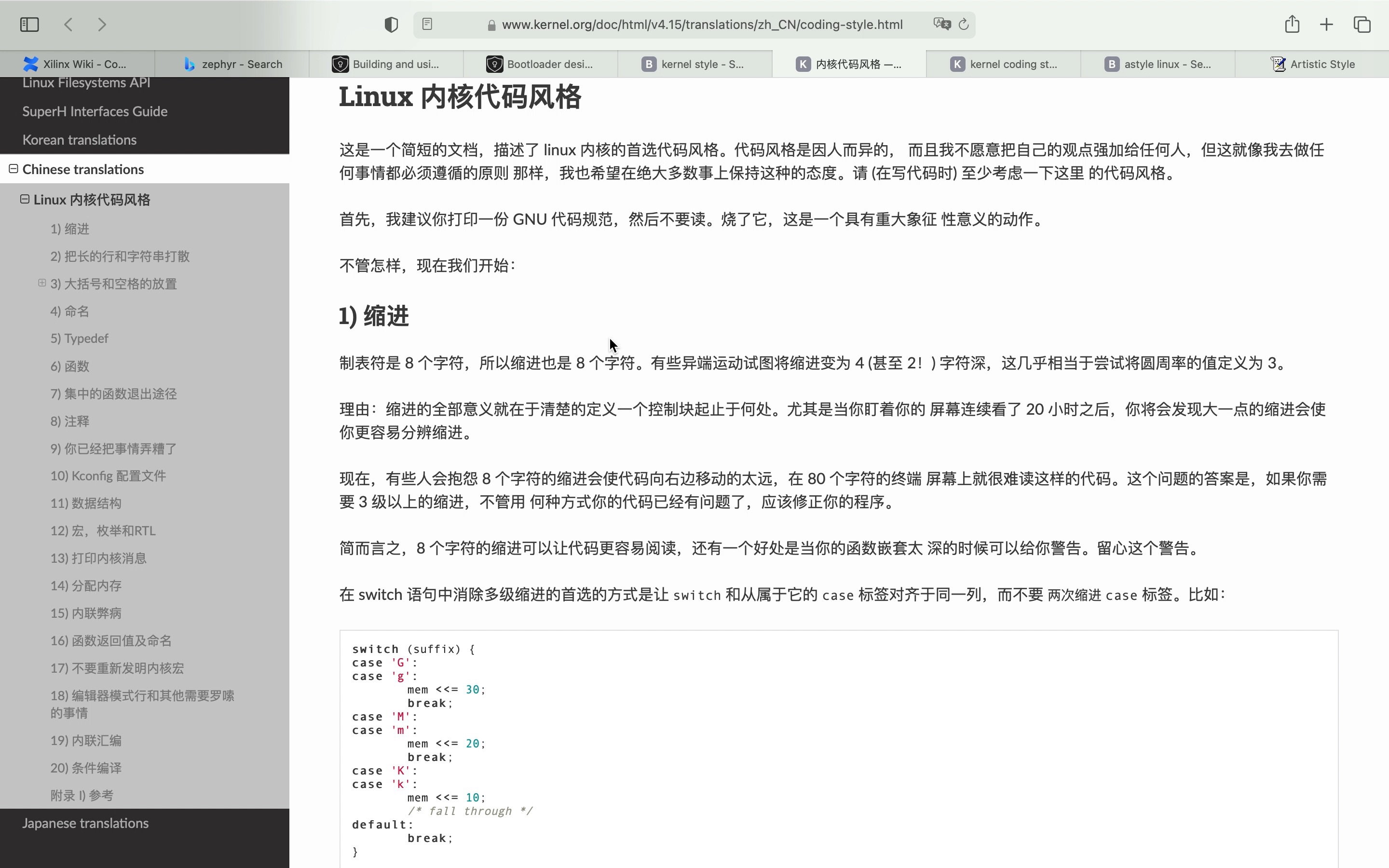1389x868 pixels.
Task: Expand the 3) 大括号和空格的放置 entry
Action: 42,283
